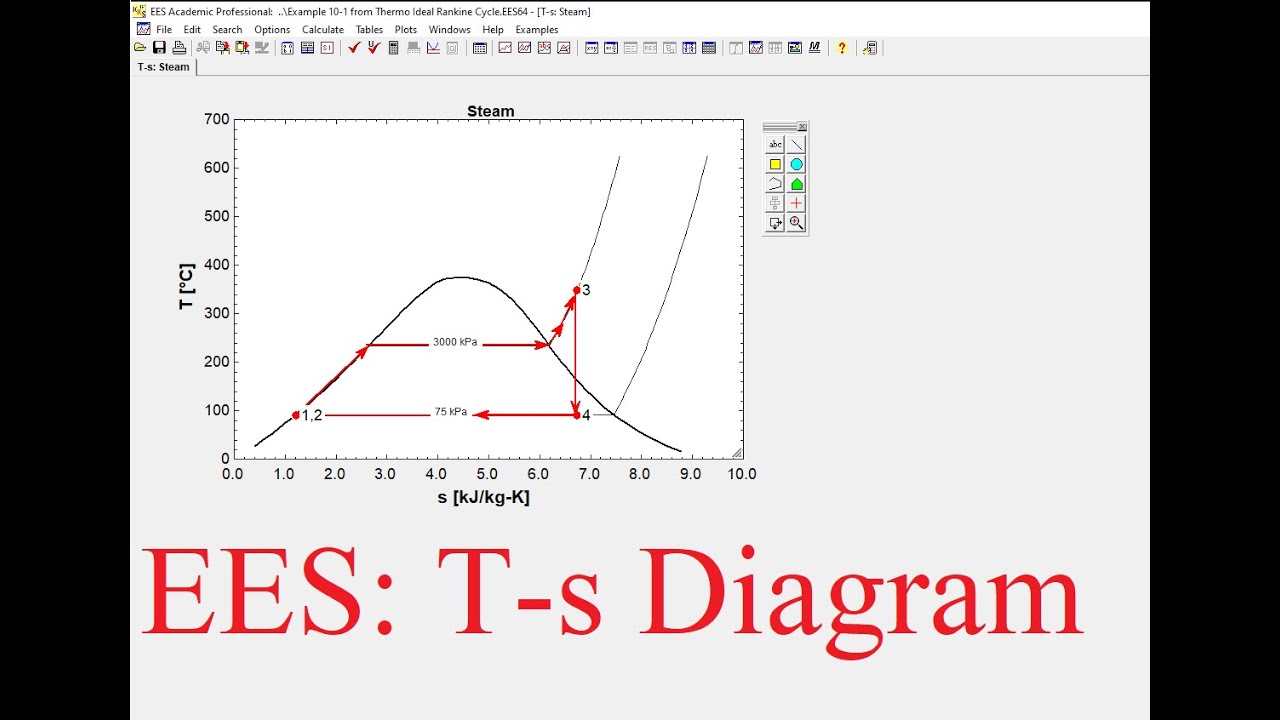This screenshot has width=1280, height=720.
Task: Click the Min/Max graph icon in toolbar
Action: [433, 48]
